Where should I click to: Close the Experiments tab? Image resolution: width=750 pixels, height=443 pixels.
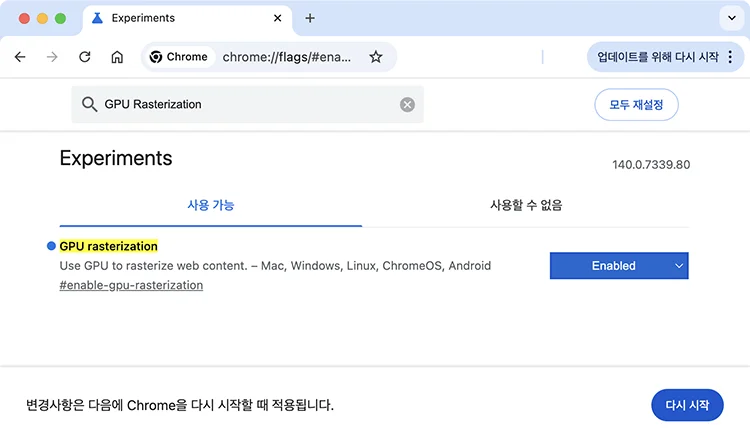click(x=277, y=18)
